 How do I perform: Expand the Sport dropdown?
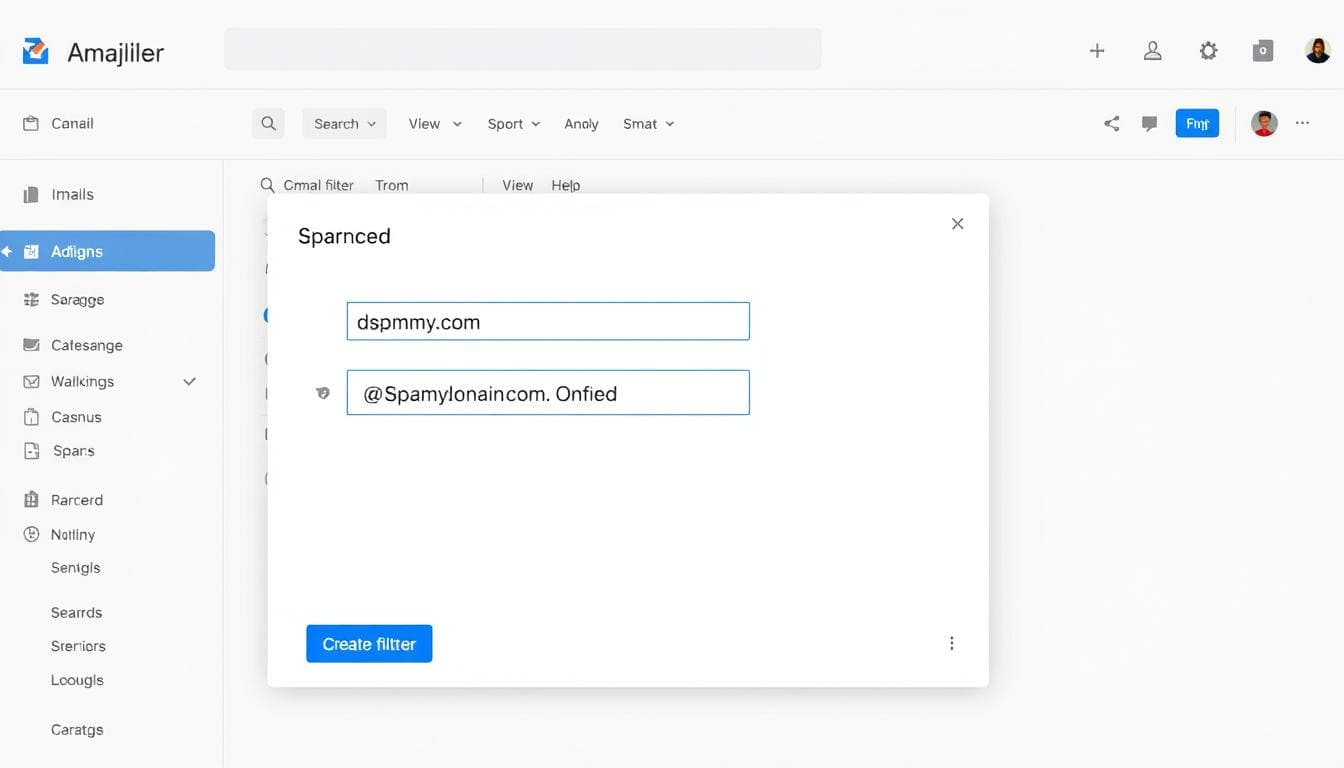tap(513, 124)
